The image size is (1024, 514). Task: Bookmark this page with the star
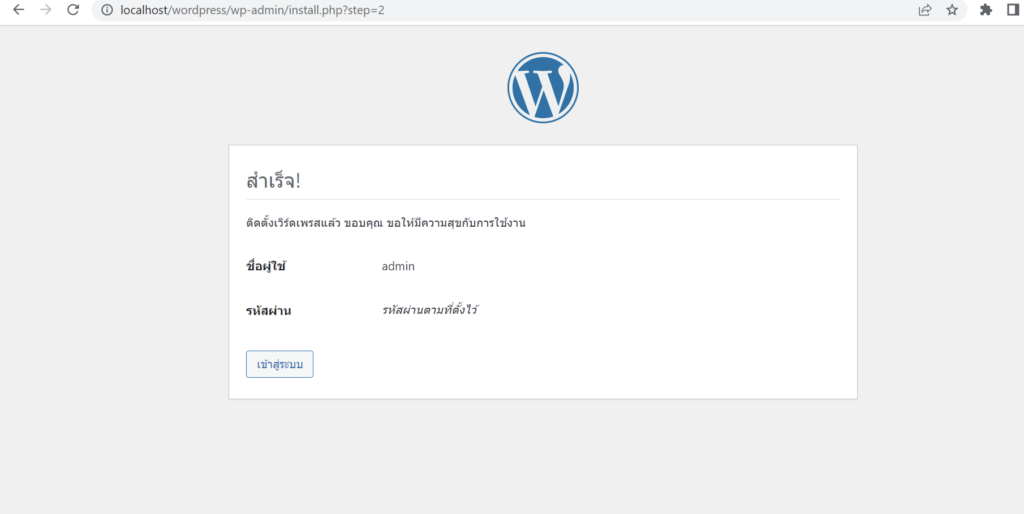[952, 10]
